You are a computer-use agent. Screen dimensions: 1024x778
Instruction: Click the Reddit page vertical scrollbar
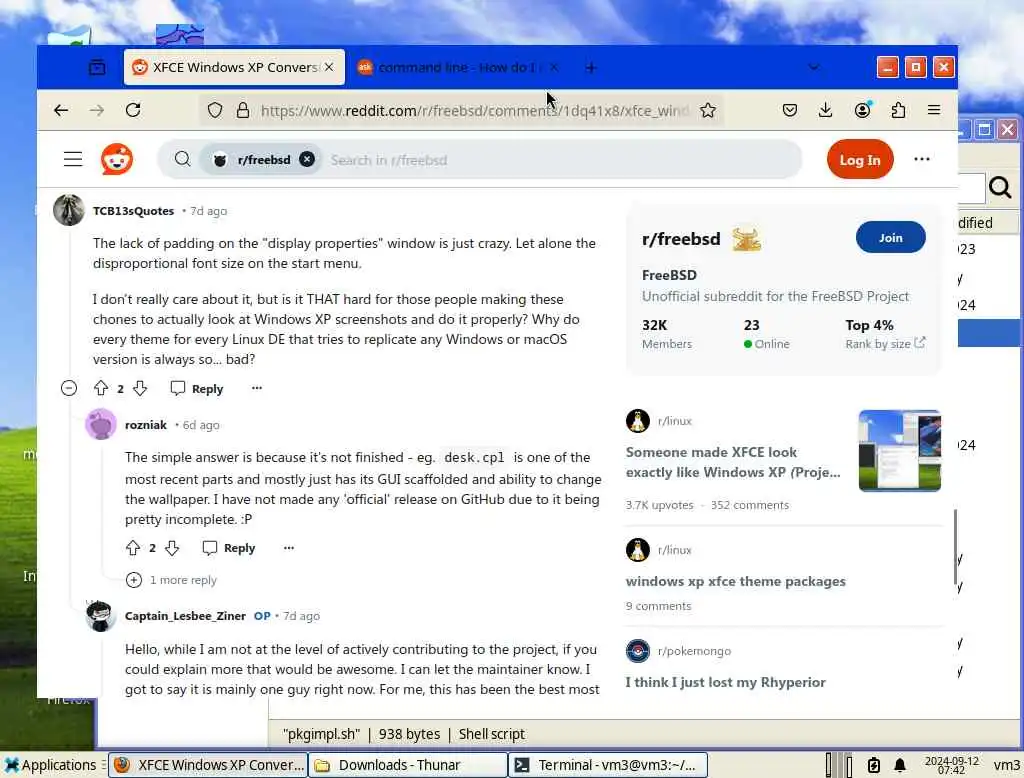click(955, 547)
